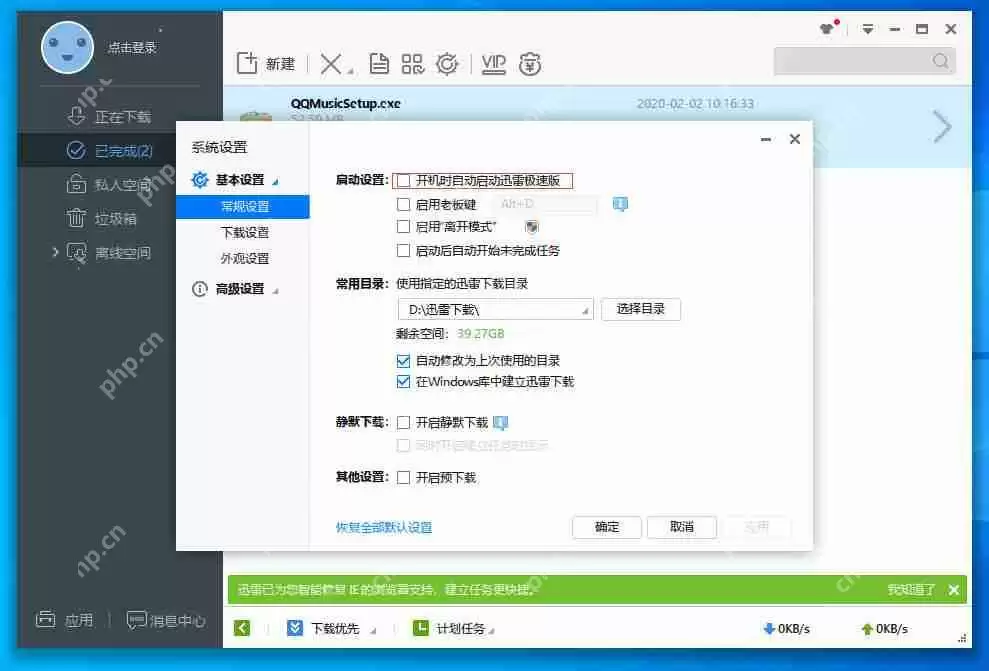Enable the 启用老板键 checkbox
This screenshot has height=671, width=989.
coord(405,204)
